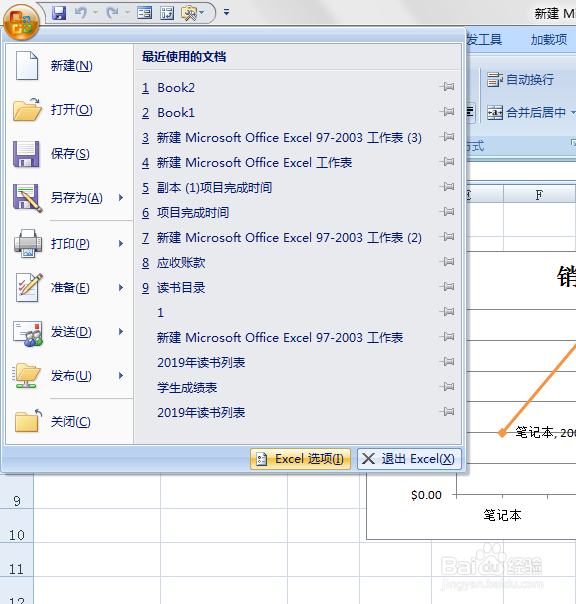Screen dimensions: 576x604
Task: Click the 笔记本 axis label in chart
Action: [502, 515]
